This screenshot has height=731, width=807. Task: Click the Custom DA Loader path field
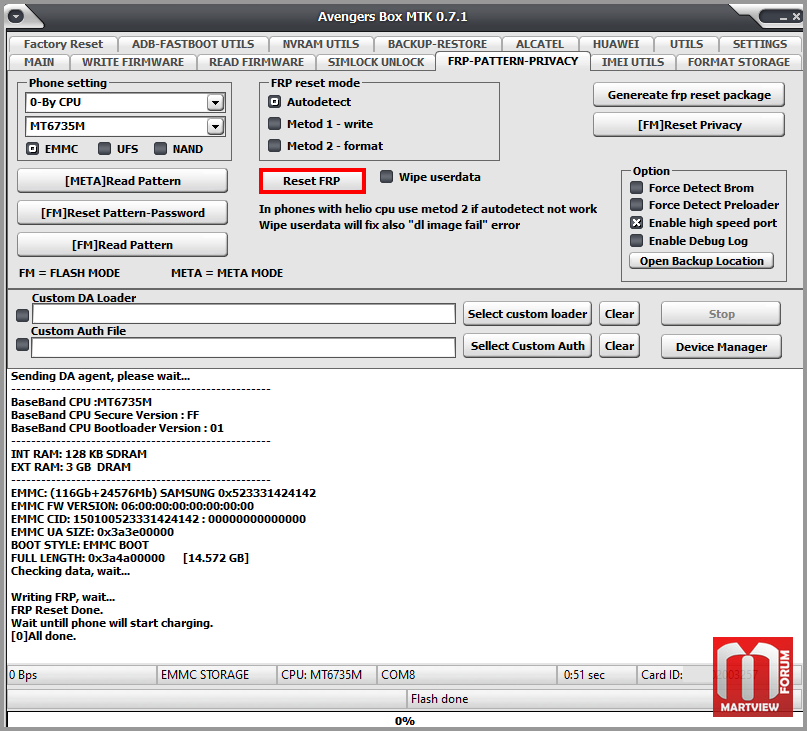(x=244, y=314)
